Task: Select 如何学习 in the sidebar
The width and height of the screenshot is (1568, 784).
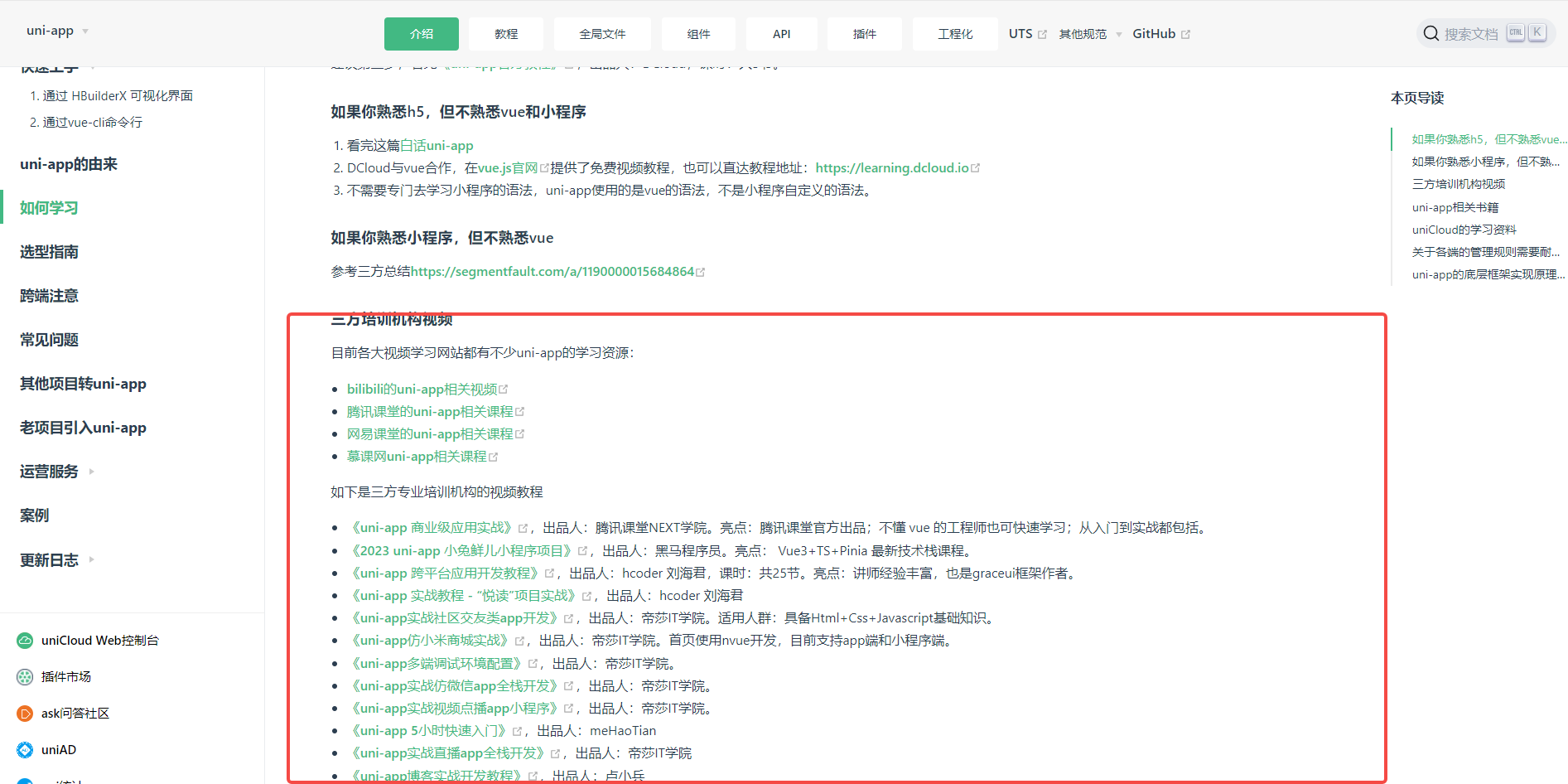Action: point(49,208)
